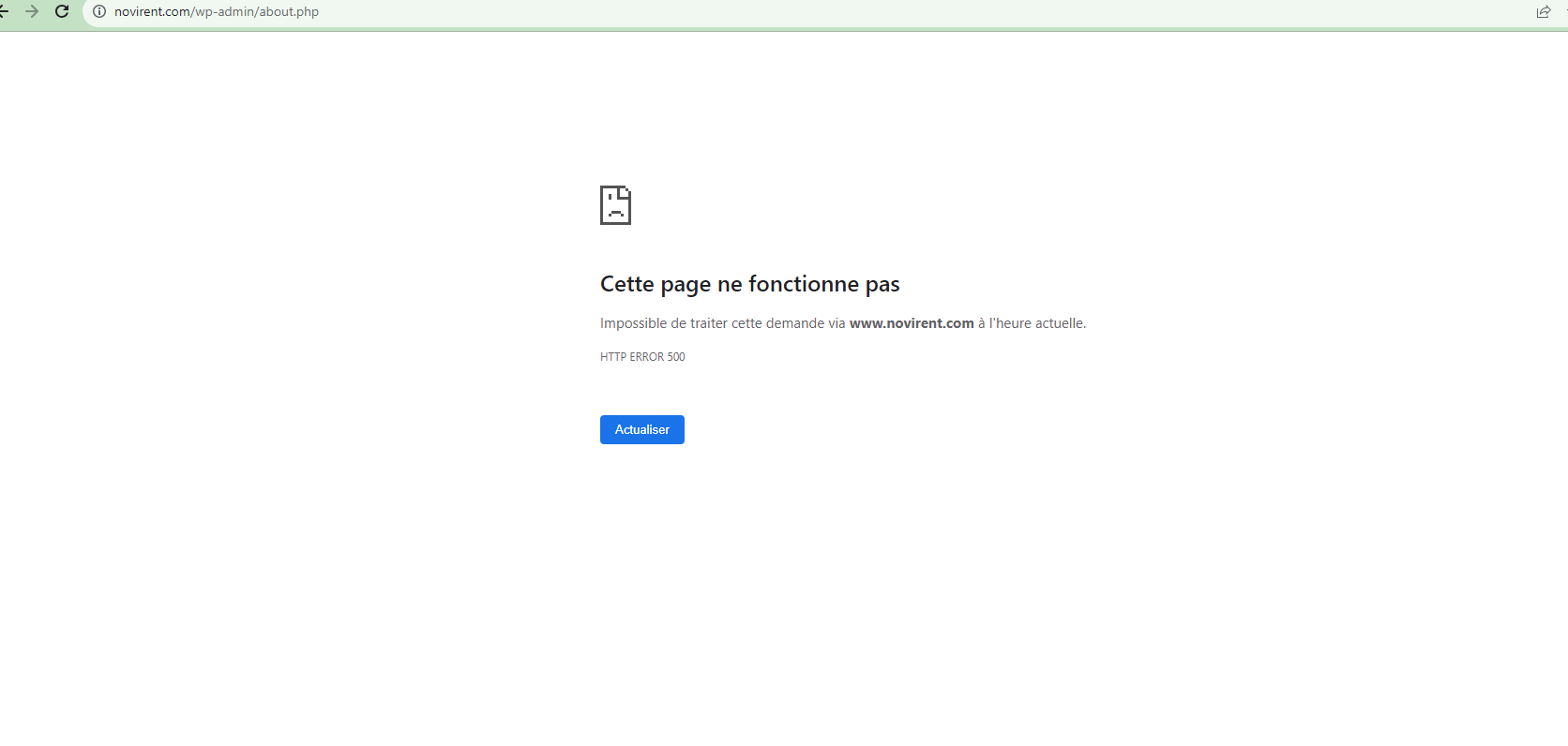Click the number 500 in error code
Viewport: 1568px width, 746px height.
676,357
